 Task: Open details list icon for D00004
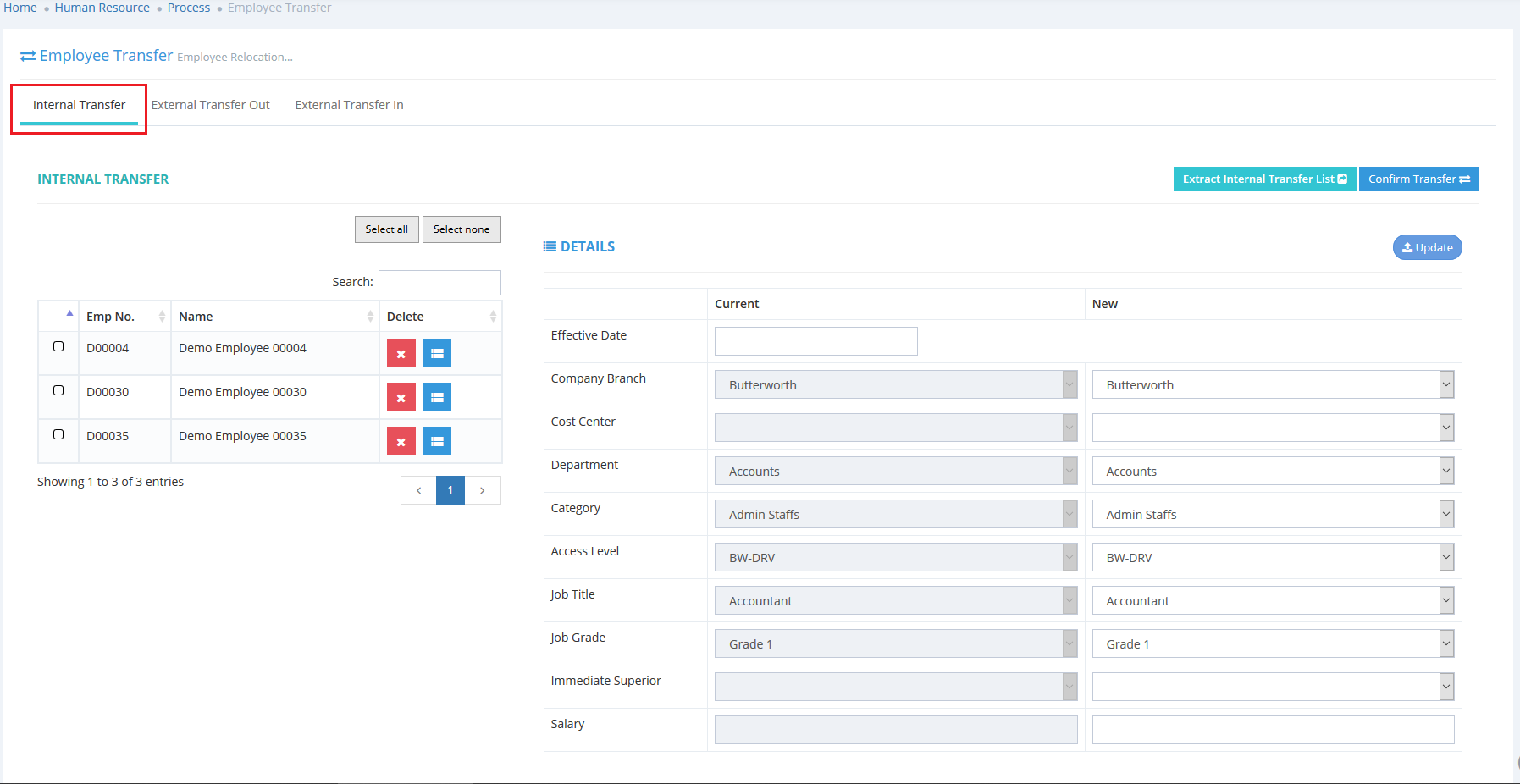tap(437, 354)
